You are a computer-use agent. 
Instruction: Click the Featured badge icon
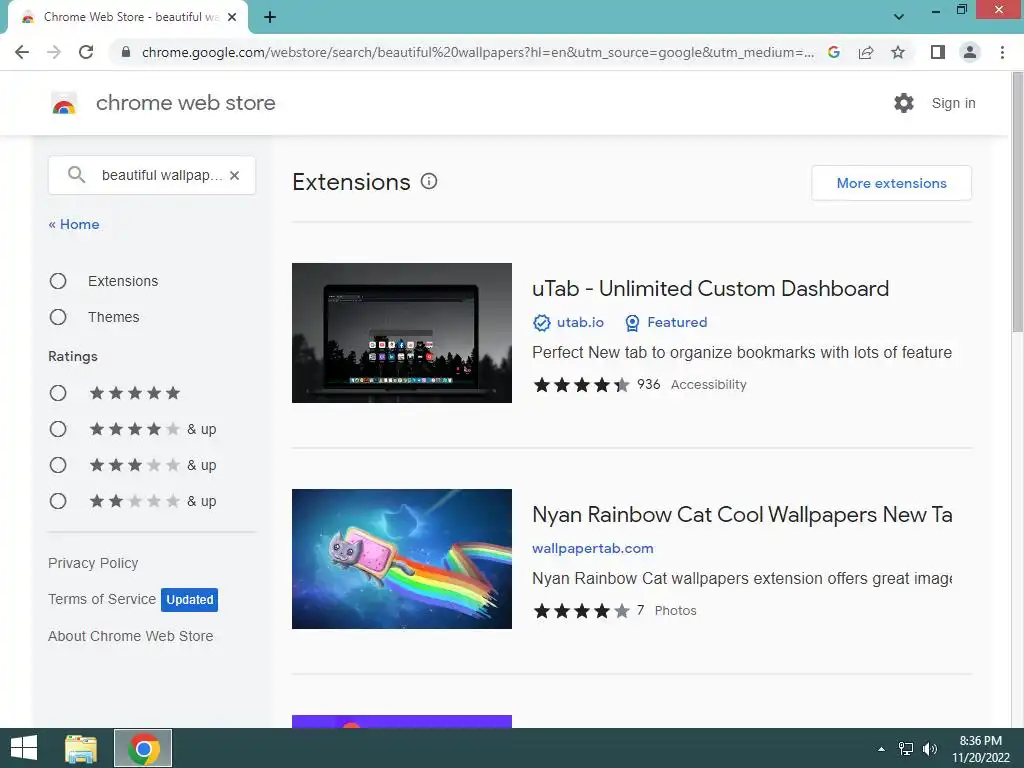(632, 323)
